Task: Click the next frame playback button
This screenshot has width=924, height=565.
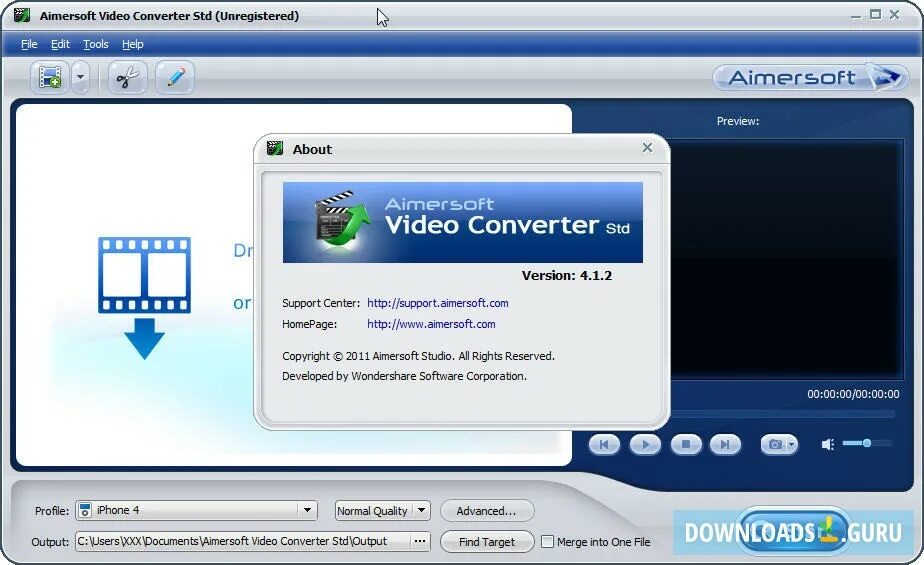Action: (x=725, y=444)
